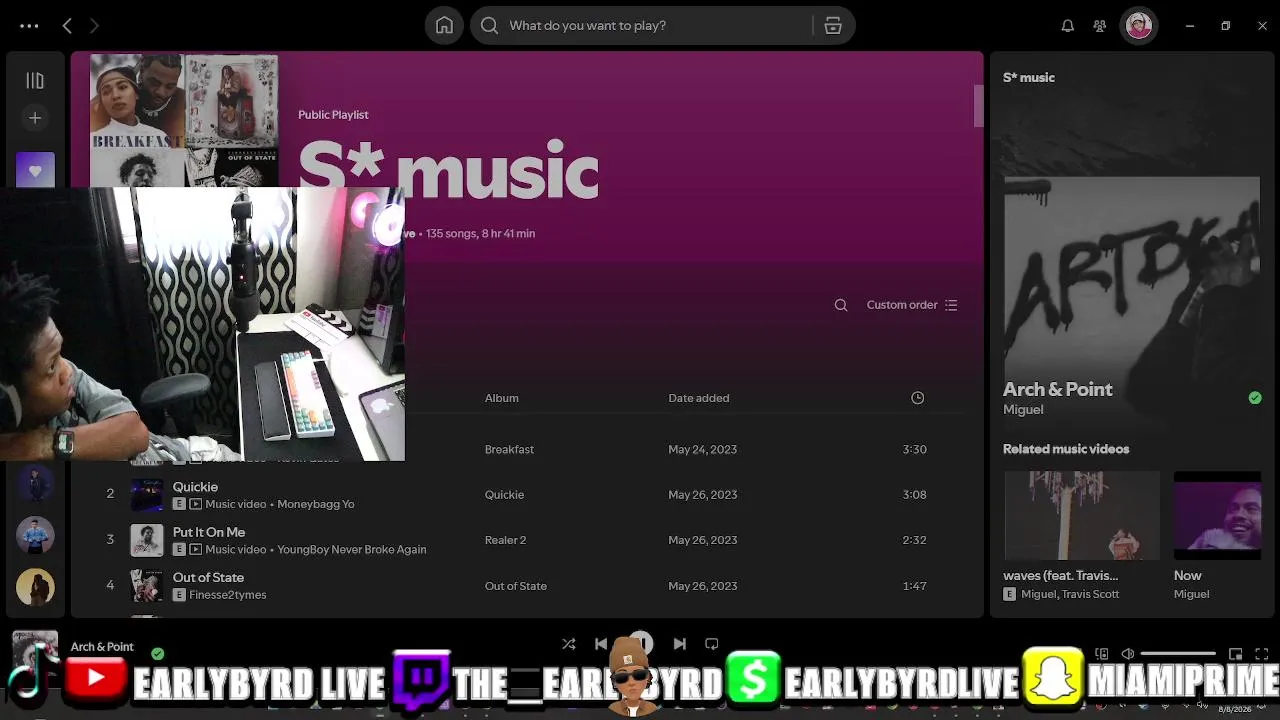Play the Quickie track via its thumbnail
This screenshot has height=720, width=1280.
pos(147,495)
